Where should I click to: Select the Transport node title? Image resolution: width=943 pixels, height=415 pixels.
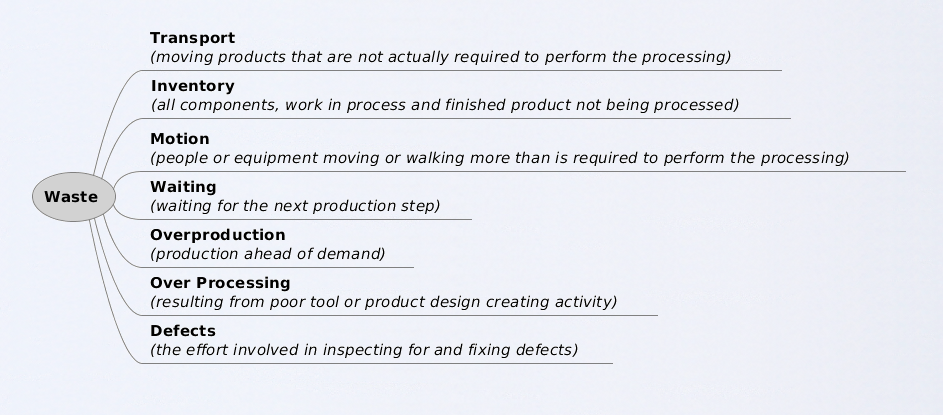[192, 38]
